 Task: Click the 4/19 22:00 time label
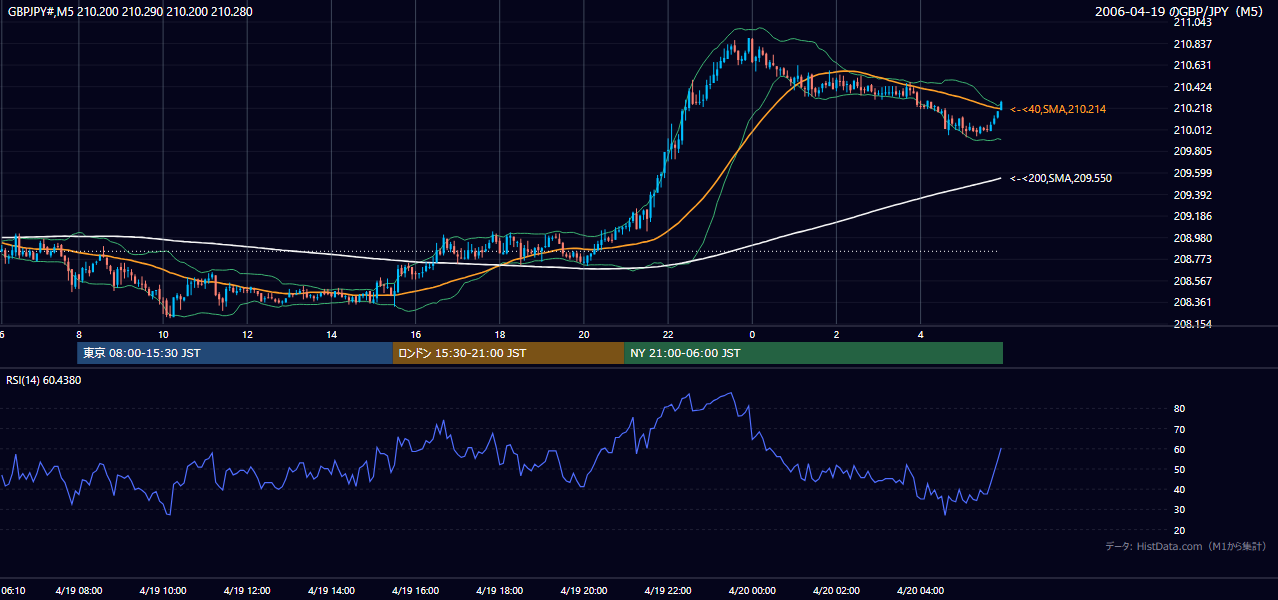click(667, 591)
